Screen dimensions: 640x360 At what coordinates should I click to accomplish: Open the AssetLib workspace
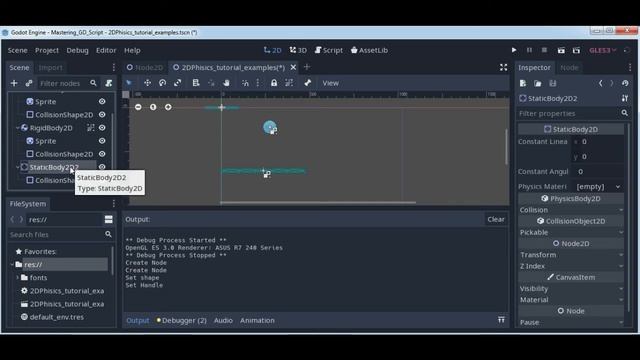coord(369,50)
